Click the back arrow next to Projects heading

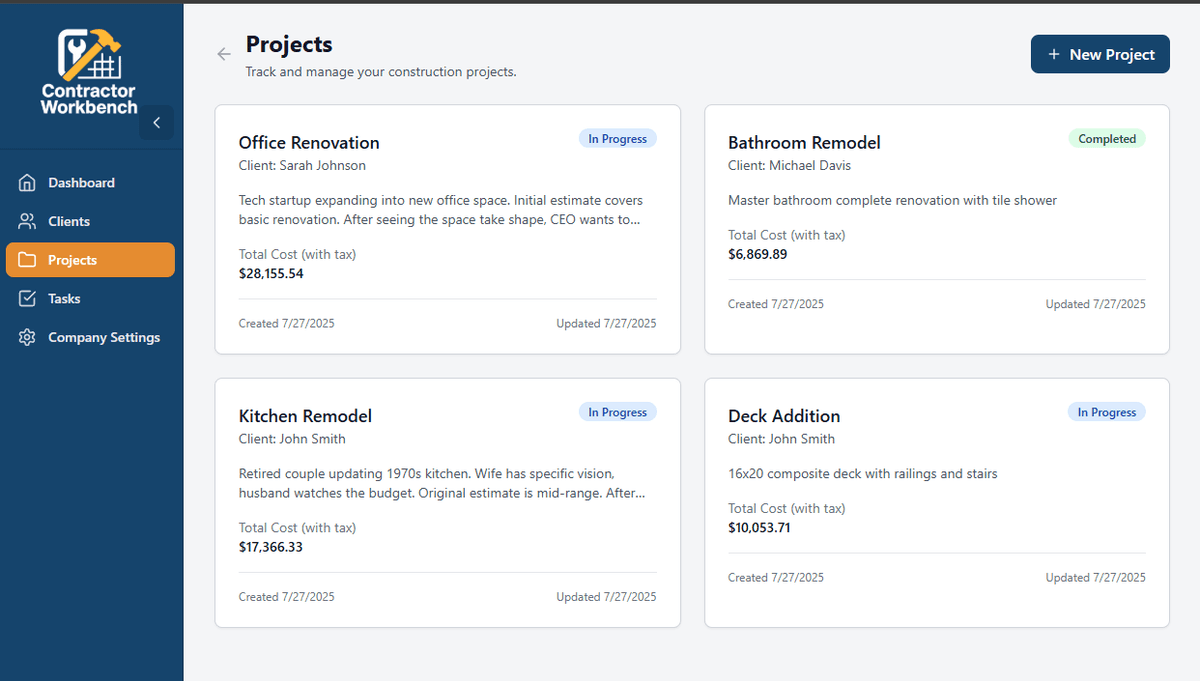pyautogui.click(x=223, y=54)
